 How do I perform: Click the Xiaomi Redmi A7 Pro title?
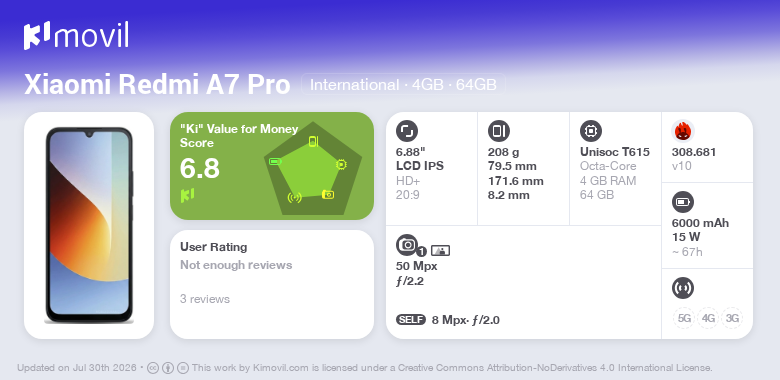click(157, 85)
